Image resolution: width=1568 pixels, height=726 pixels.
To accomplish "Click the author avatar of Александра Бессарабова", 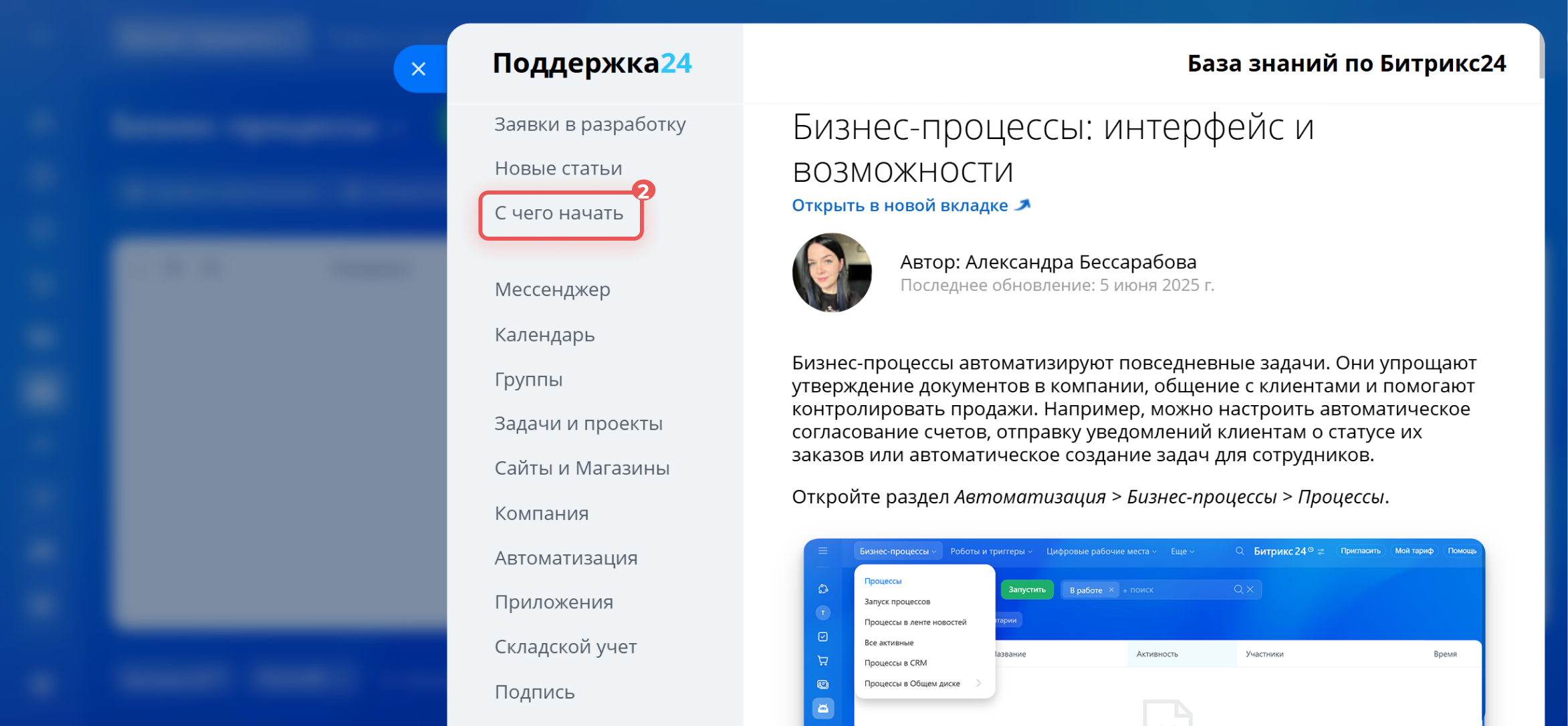I will click(x=831, y=272).
